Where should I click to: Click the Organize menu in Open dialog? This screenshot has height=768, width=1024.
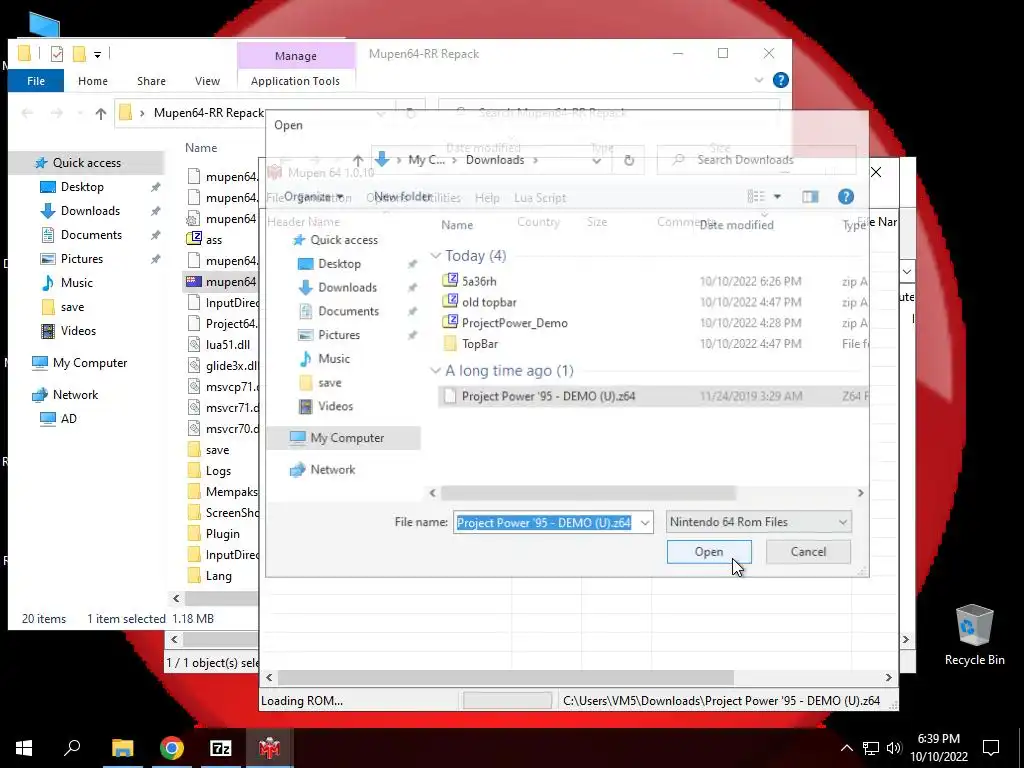point(312,197)
